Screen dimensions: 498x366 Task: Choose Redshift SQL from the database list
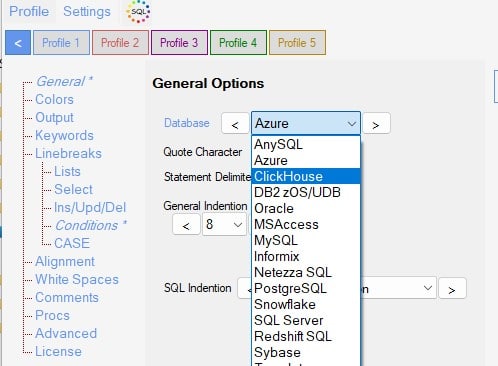tap(306, 336)
